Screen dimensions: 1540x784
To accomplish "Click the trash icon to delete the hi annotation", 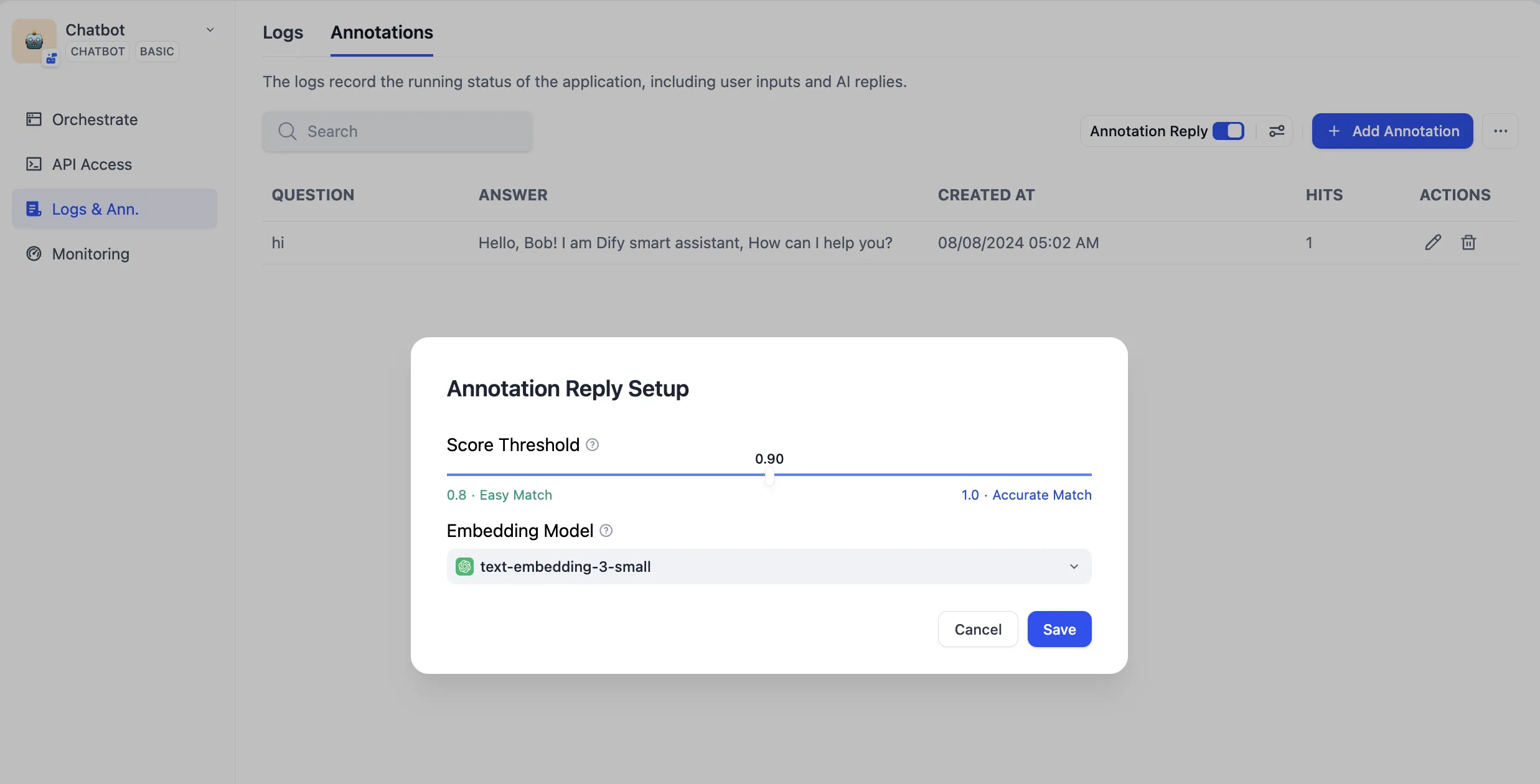I will coord(1468,243).
